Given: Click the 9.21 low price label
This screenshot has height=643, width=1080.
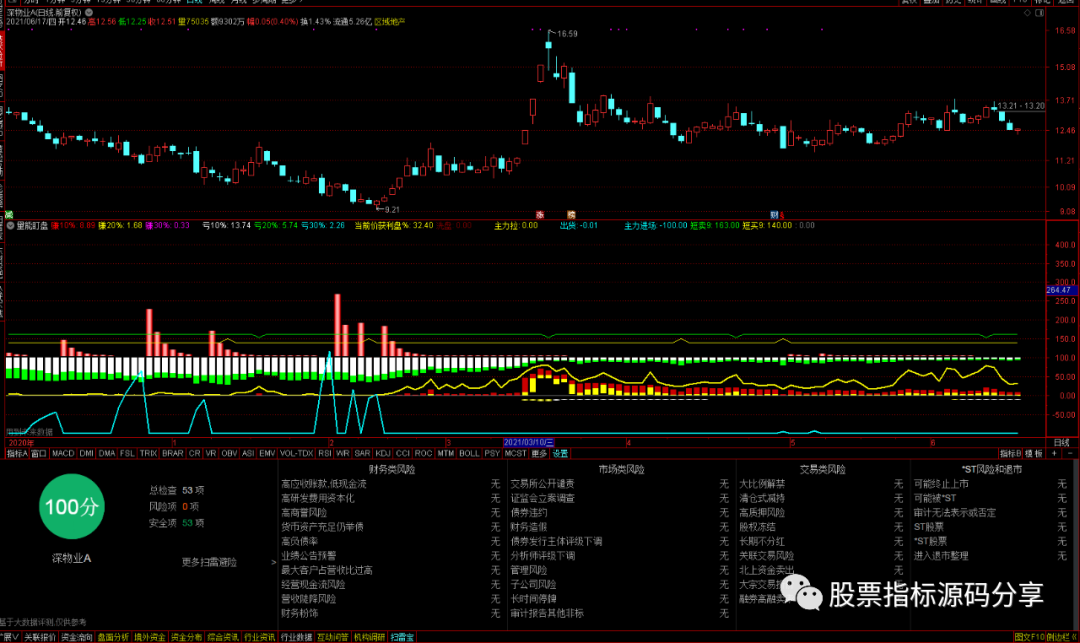Looking at the screenshot, I should click(392, 210).
